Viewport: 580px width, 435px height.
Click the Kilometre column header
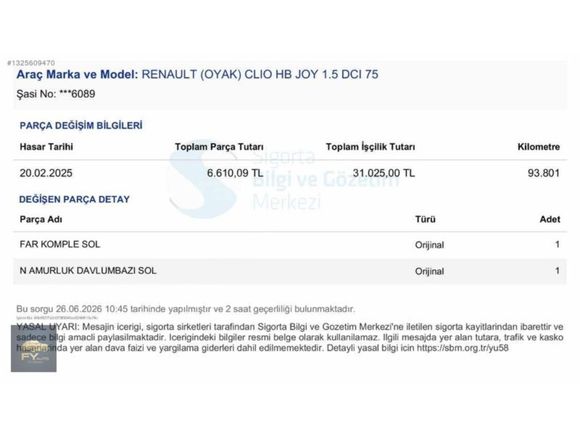point(538,147)
